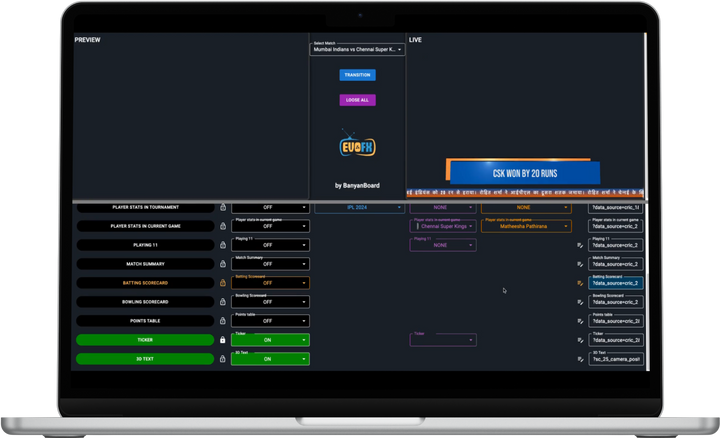Click the edit icon next to Points table field
Screen dimensions: 720x438
point(580,321)
